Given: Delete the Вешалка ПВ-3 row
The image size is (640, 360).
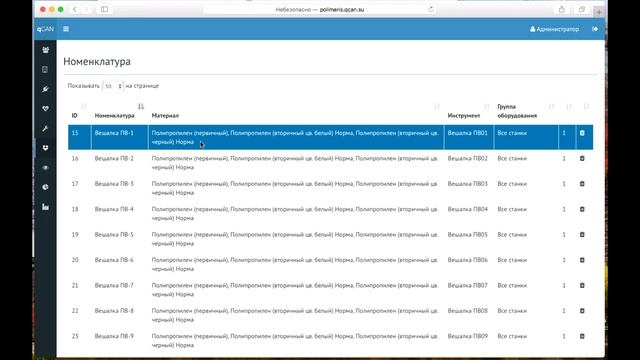Looking at the screenshot, I should tap(582, 184).
